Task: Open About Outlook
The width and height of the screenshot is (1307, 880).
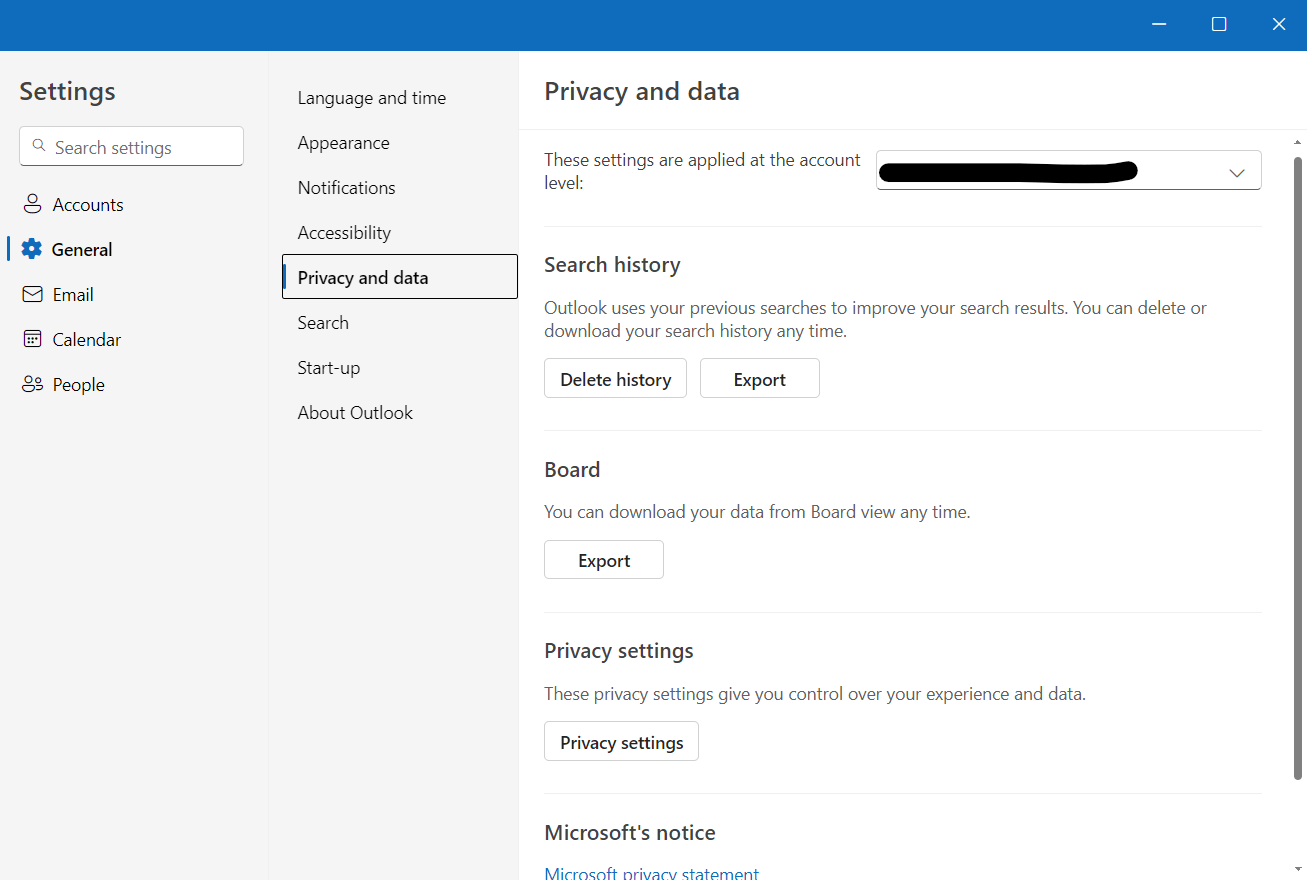Action: coord(355,412)
